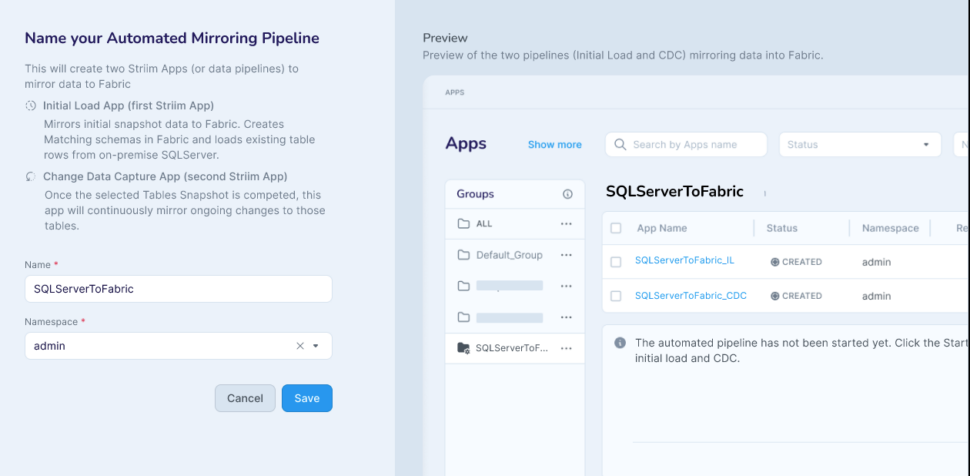Focus the Search by Apps name field
The height and width of the screenshot is (476, 970).
(686, 144)
